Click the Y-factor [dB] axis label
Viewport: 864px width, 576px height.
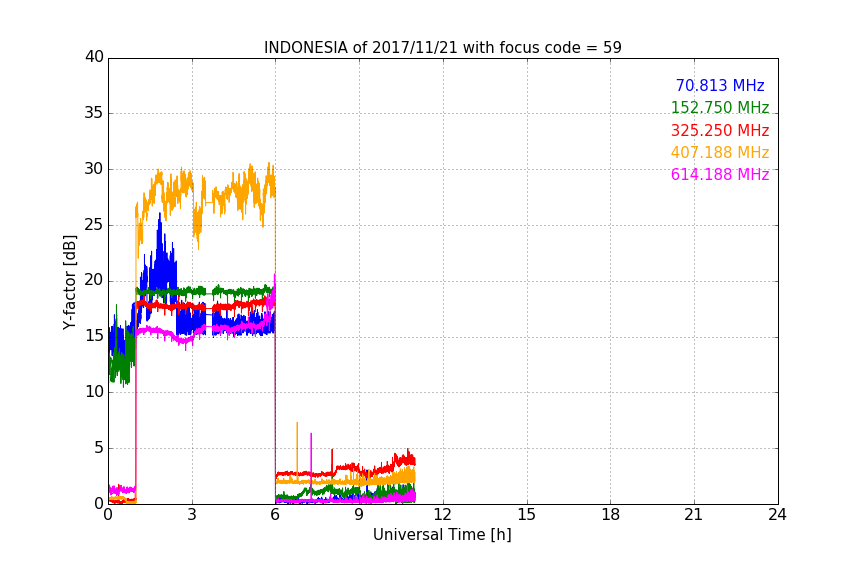coord(69,282)
